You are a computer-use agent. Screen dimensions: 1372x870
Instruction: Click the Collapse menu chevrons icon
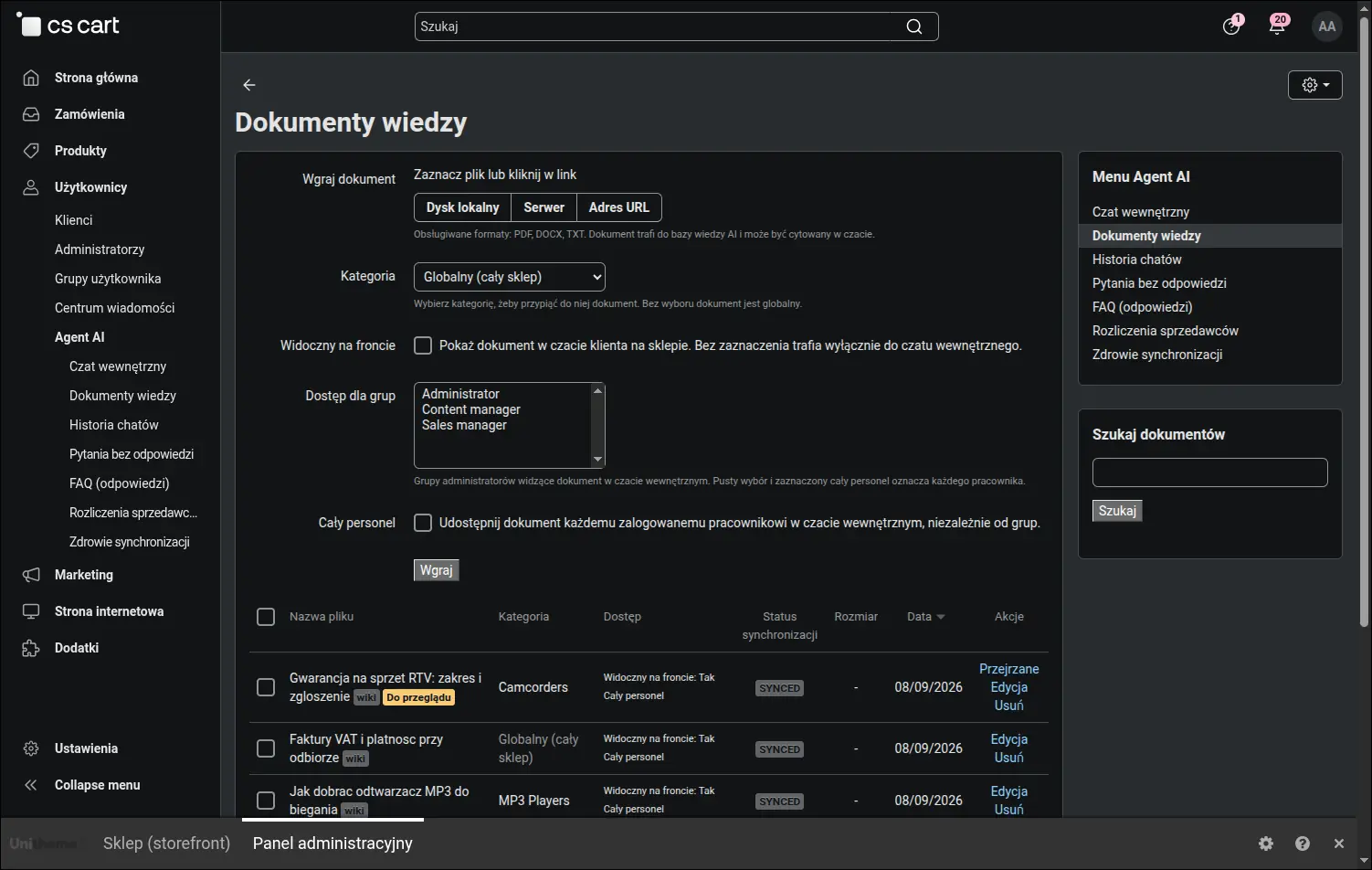point(31,785)
